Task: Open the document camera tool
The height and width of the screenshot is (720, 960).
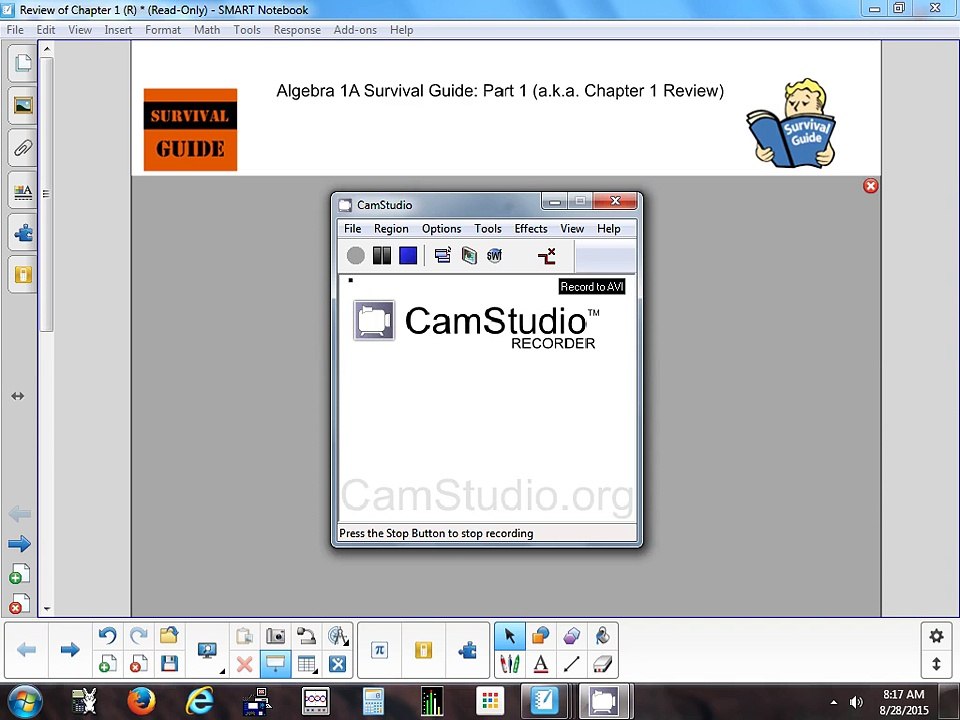Action: tap(306, 636)
